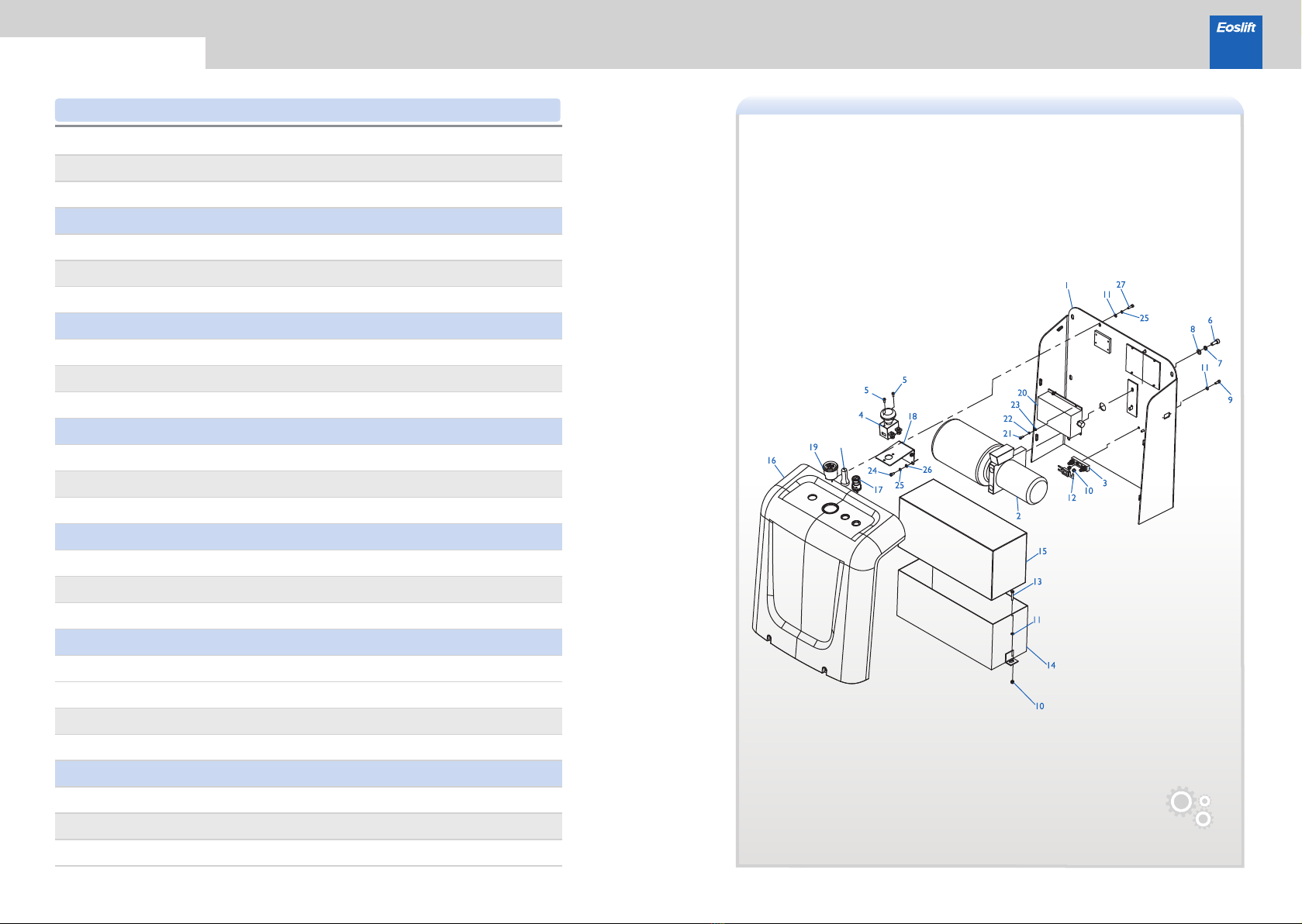Screen dimensions: 1302x924
Task: Click part number label 8
Action: [1193, 329]
